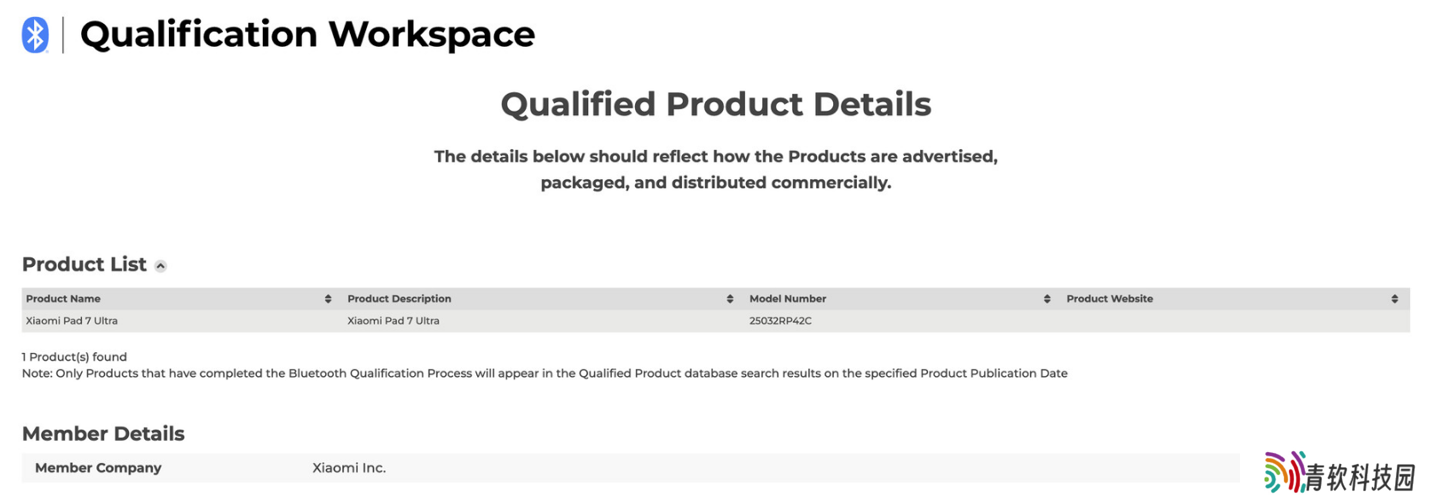Click the Qualified Product Details heading
The height and width of the screenshot is (497, 1440).
point(716,104)
